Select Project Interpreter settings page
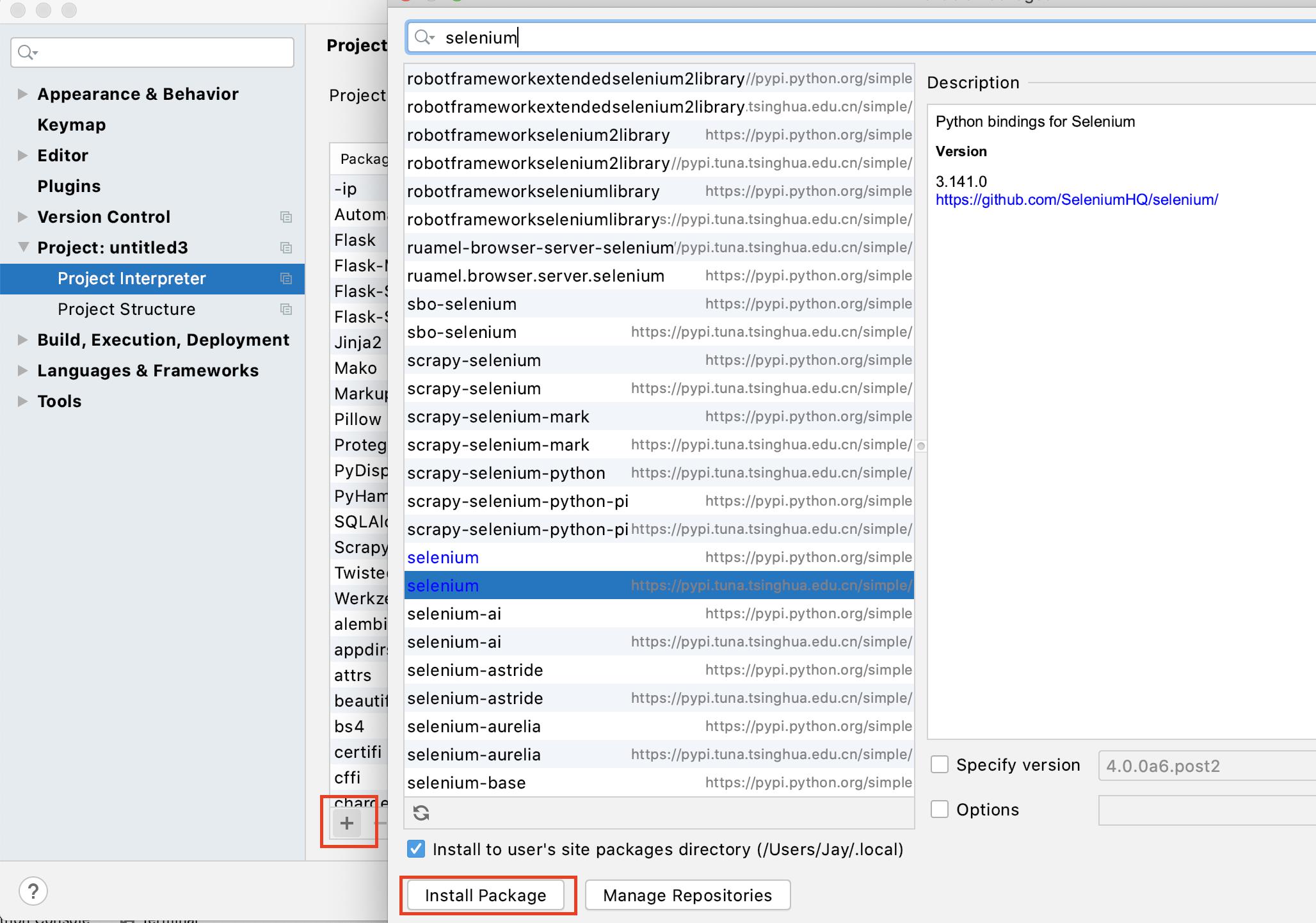The width and height of the screenshot is (1316, 923). click(152, 278)
